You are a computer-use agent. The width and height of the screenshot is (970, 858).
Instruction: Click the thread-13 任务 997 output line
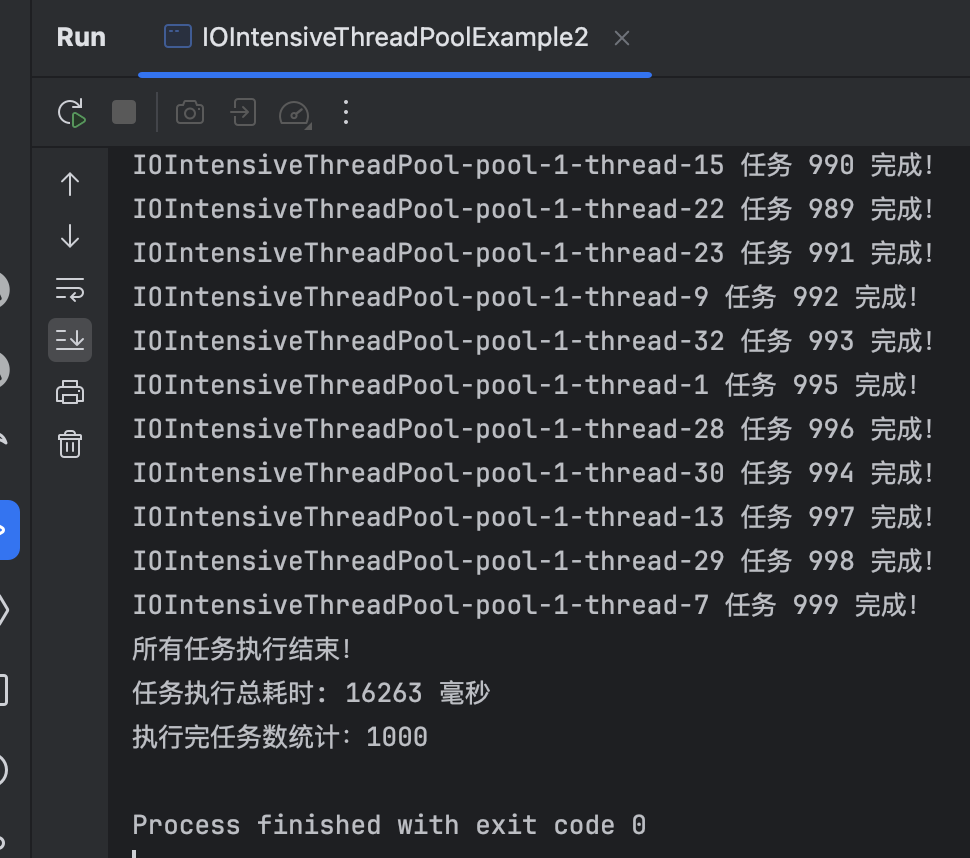(x=533, y=518)
